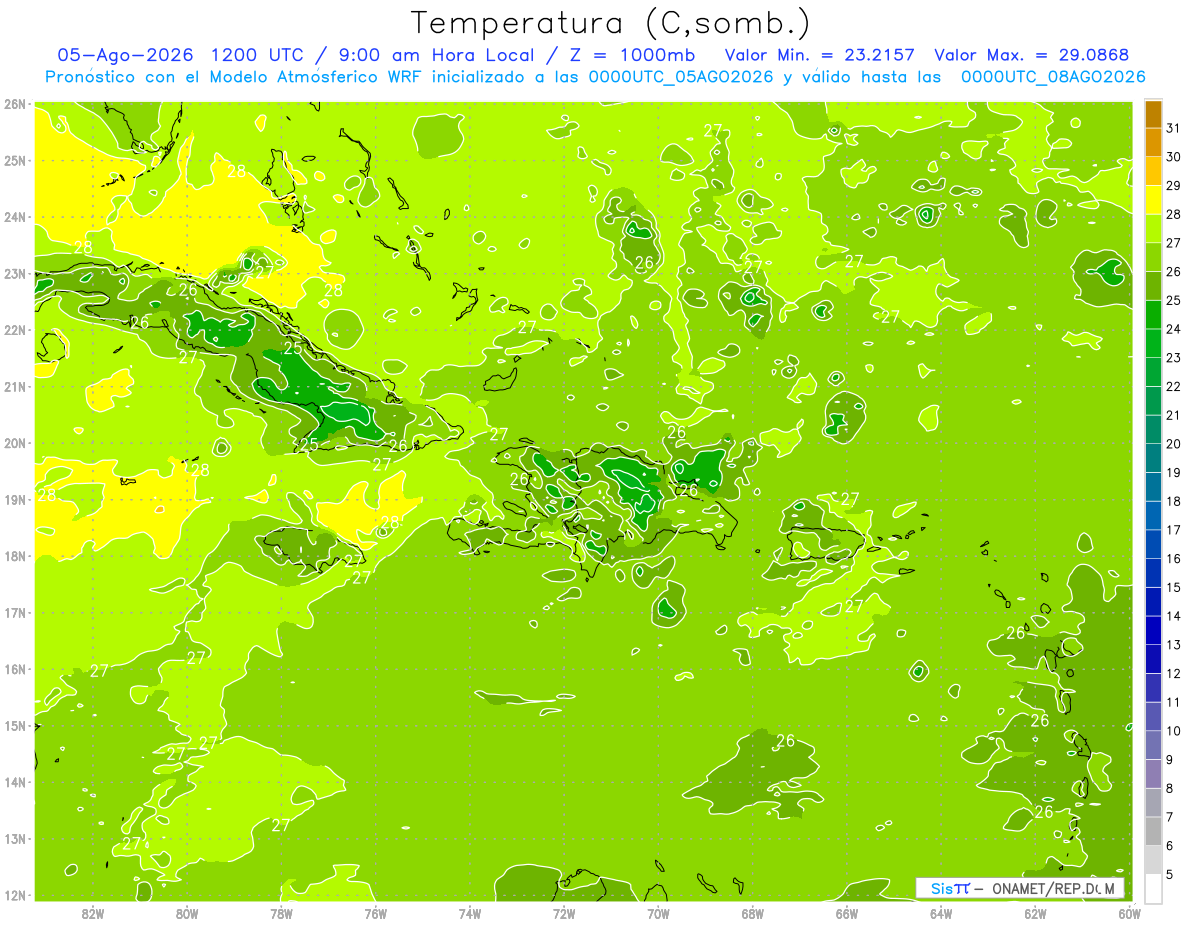Click the '22N' latitude axis label
The width and height of the screenshot is (1200, 927).
click(15, 330)
